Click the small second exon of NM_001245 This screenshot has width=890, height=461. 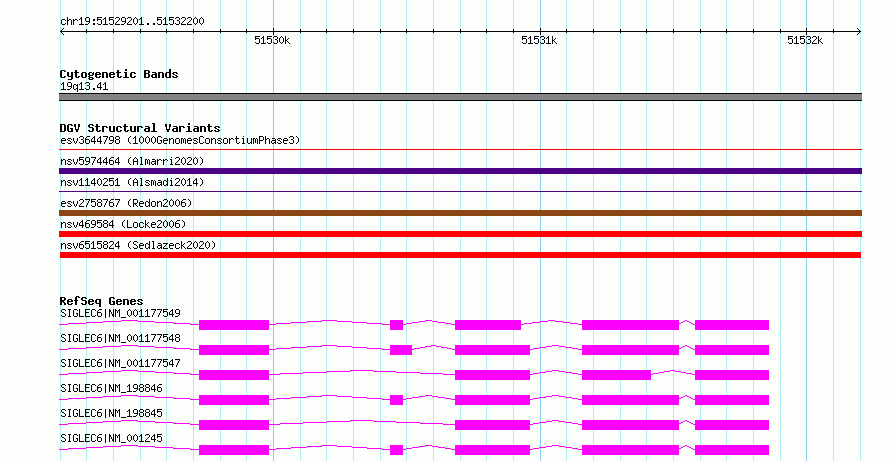click(397, 450)
